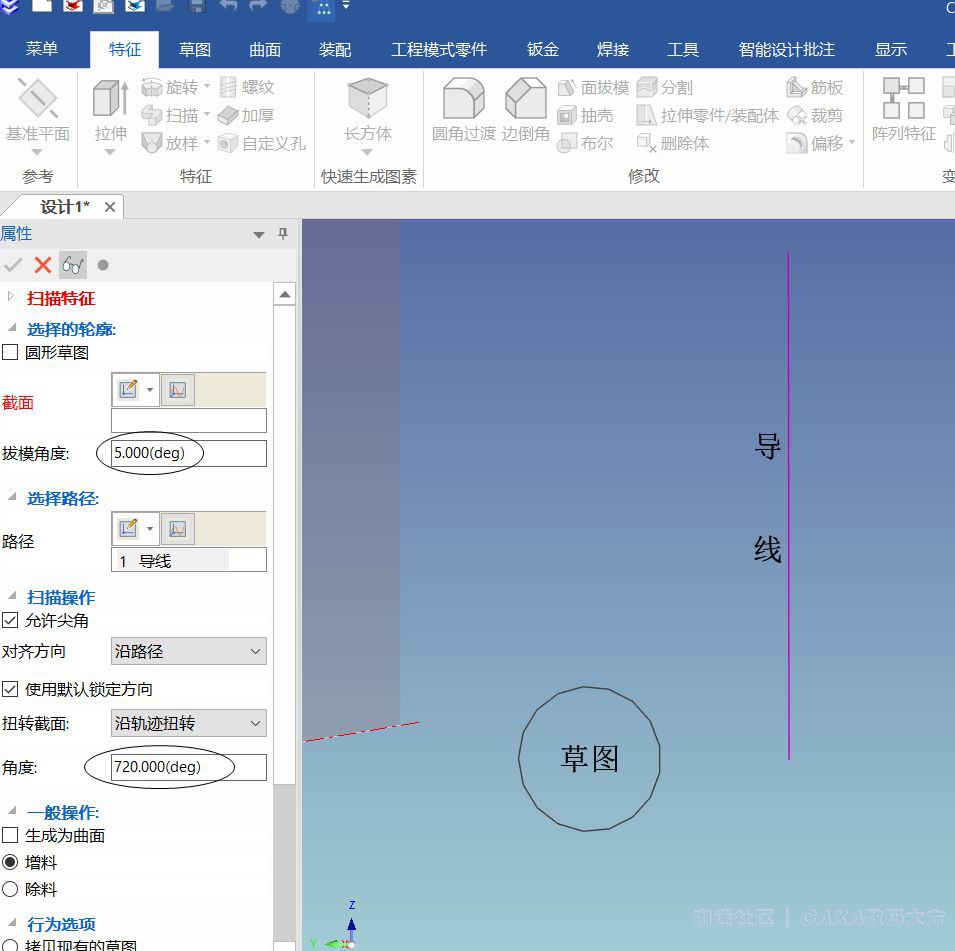This screenshot has height=951, width=955.
Task: Click the 阵列特征 pattern feature tool
Action: [x=903, y=110]
